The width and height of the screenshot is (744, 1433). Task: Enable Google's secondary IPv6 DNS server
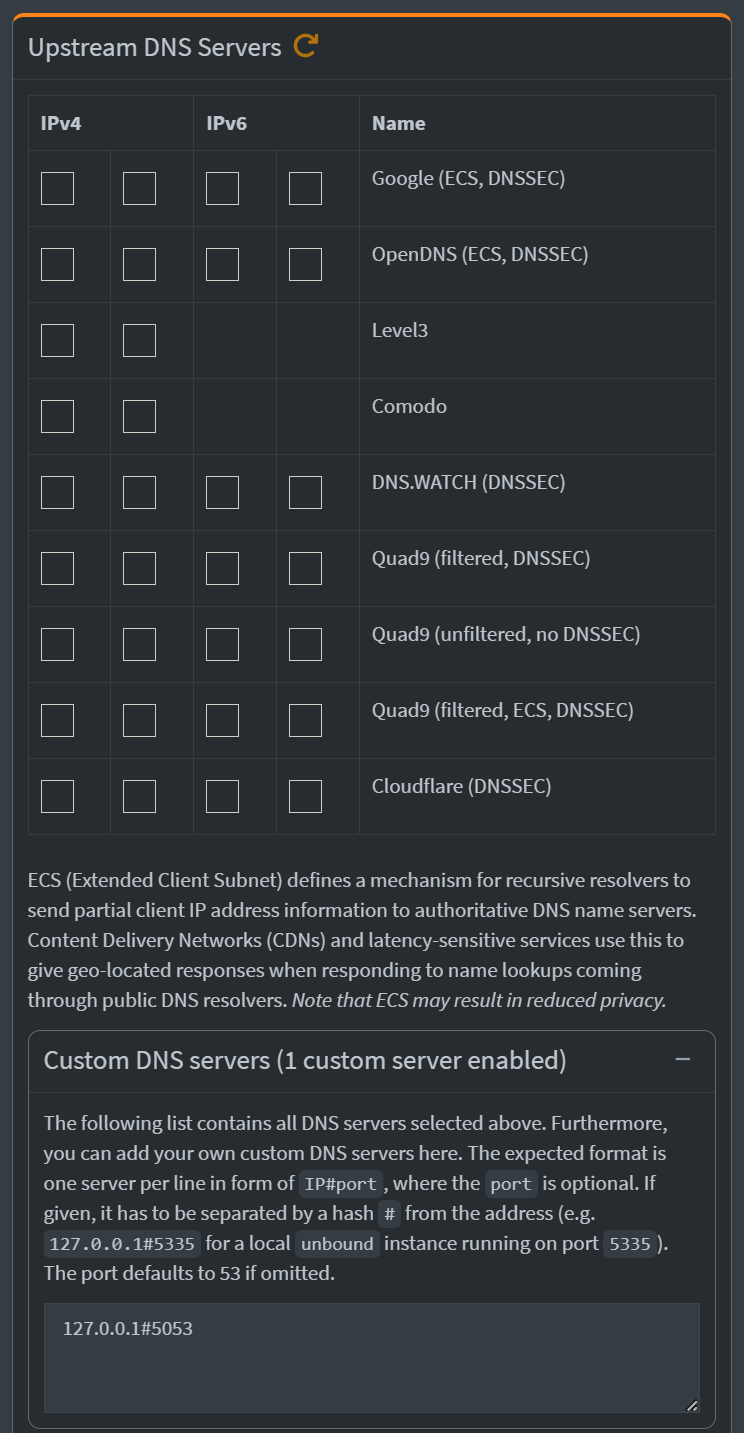tap(305, 188)
